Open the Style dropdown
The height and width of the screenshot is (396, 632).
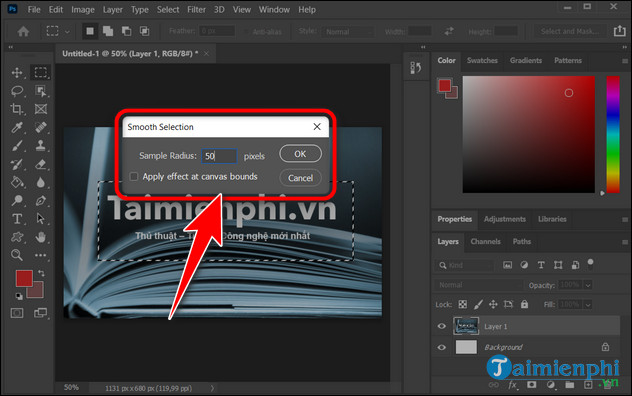point(347,31)
